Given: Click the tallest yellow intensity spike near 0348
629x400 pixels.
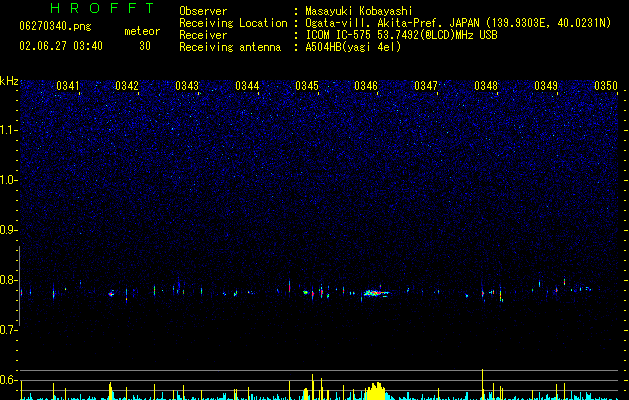Looking at the screenshot, I should [483, 384].
